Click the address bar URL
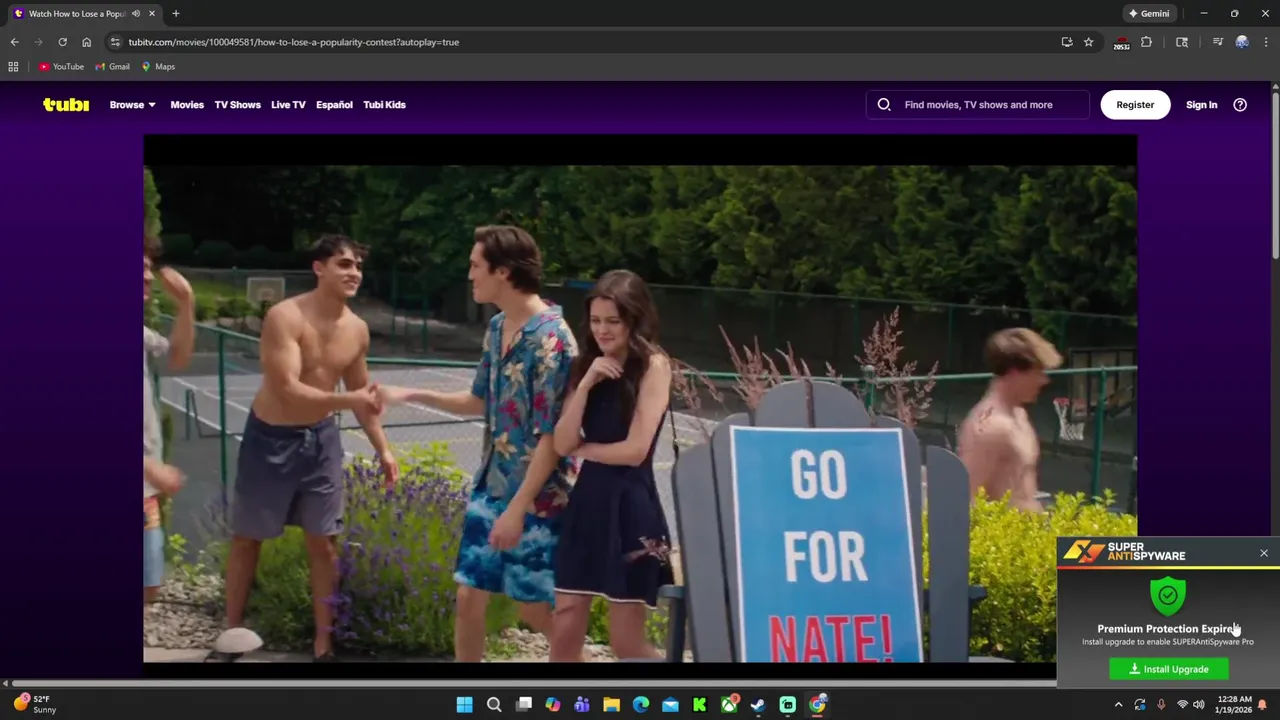The image size is (1280, 720). [293, 42]
